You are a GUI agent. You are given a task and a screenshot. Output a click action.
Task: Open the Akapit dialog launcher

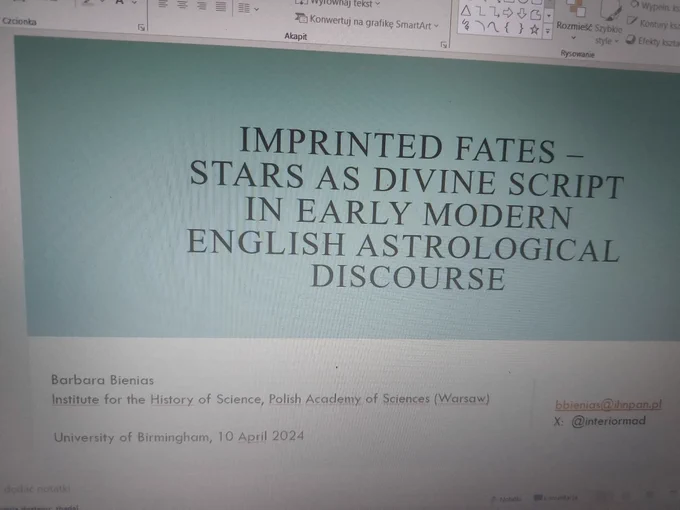pos(443,44)
